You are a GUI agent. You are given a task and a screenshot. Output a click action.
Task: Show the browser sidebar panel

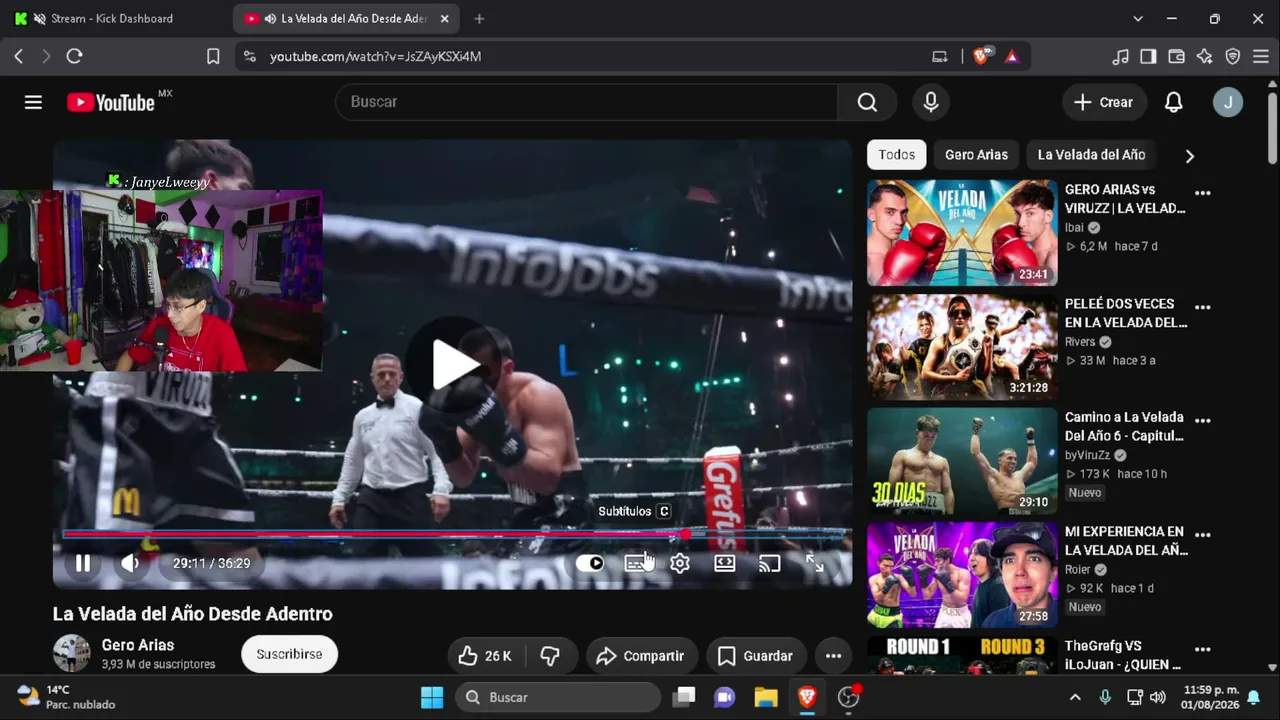(1149, 57)
